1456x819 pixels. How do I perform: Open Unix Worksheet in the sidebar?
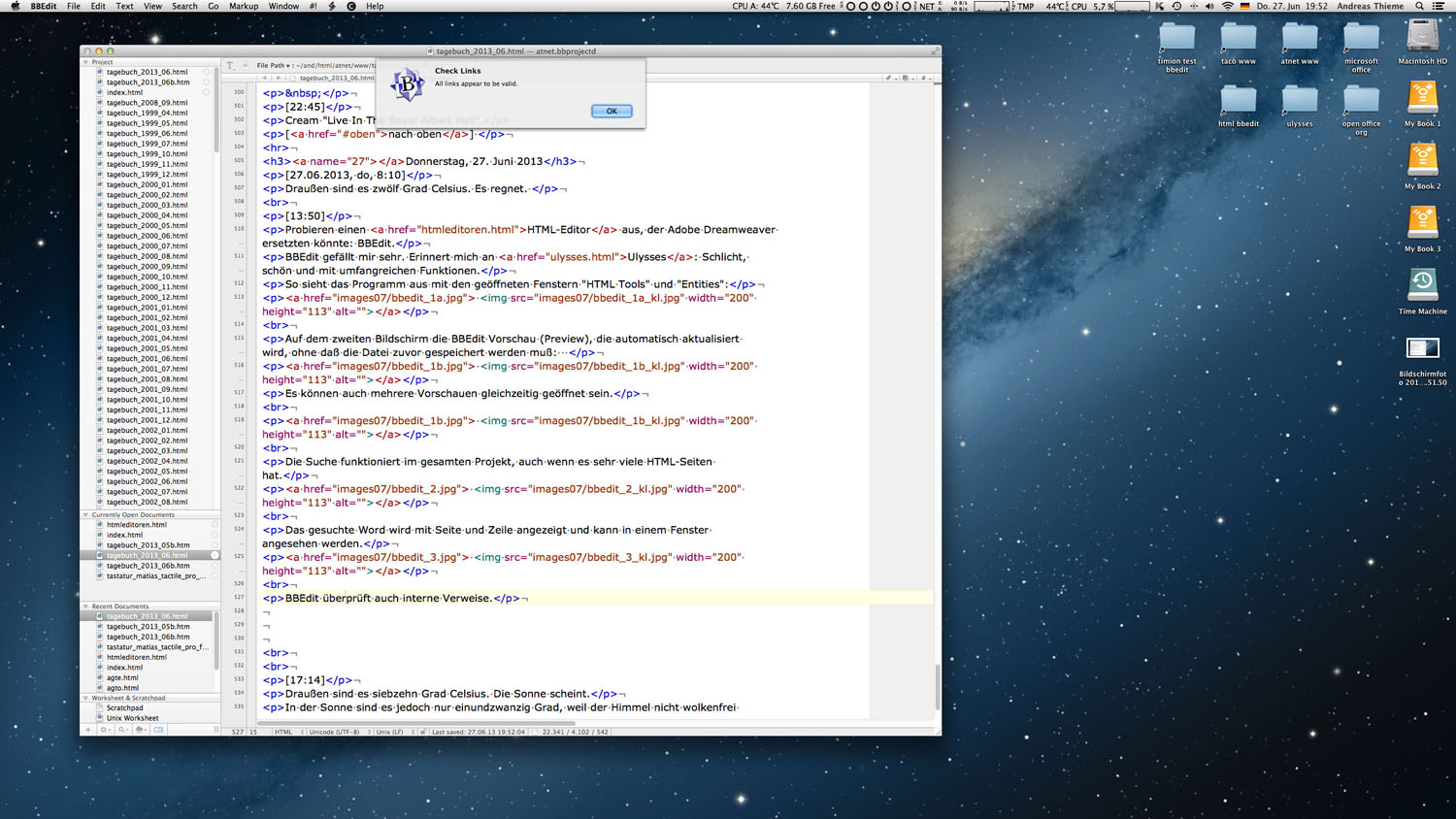pyautogui.click(x=132, y=718)
